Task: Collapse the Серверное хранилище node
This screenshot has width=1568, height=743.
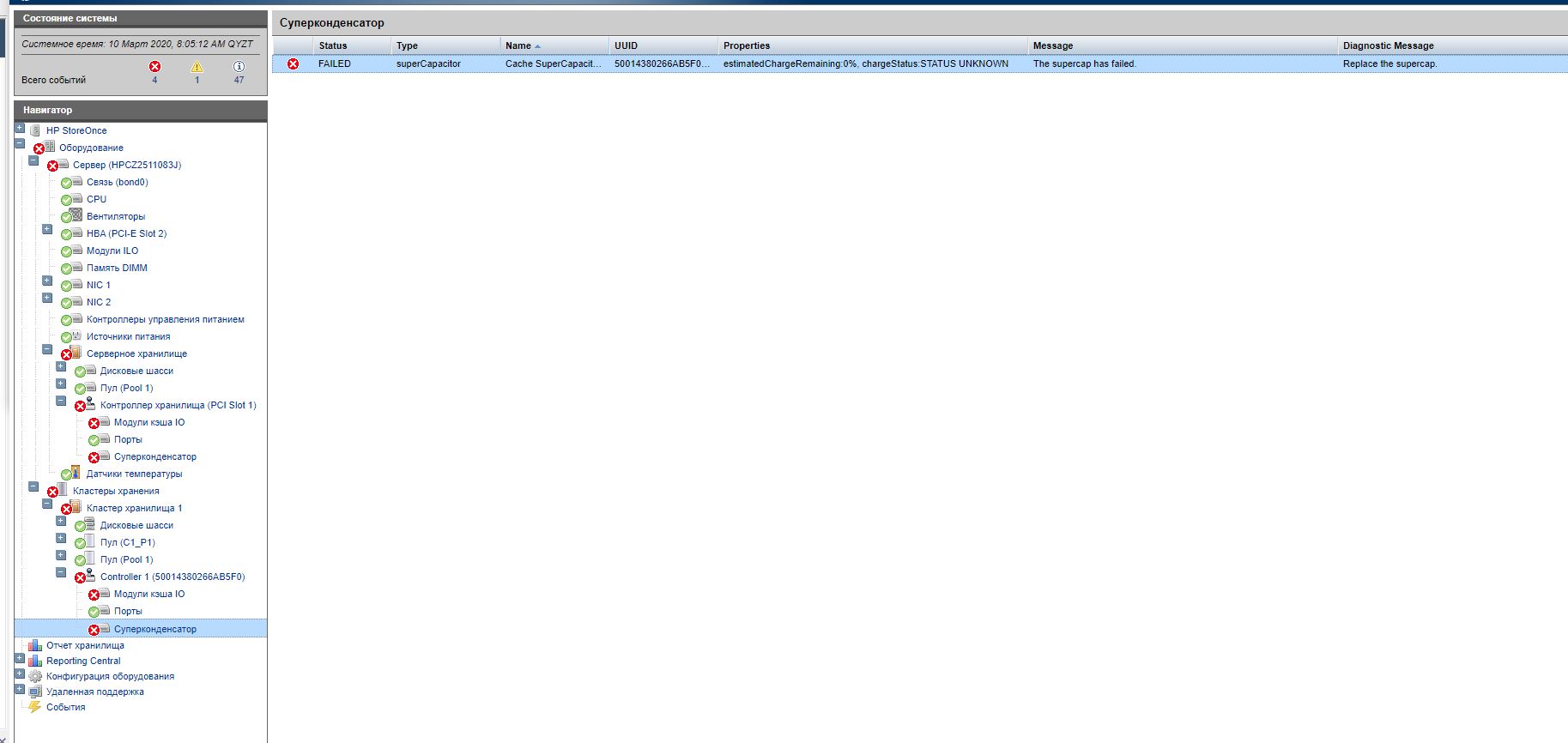Action: [x=47, y=350]
